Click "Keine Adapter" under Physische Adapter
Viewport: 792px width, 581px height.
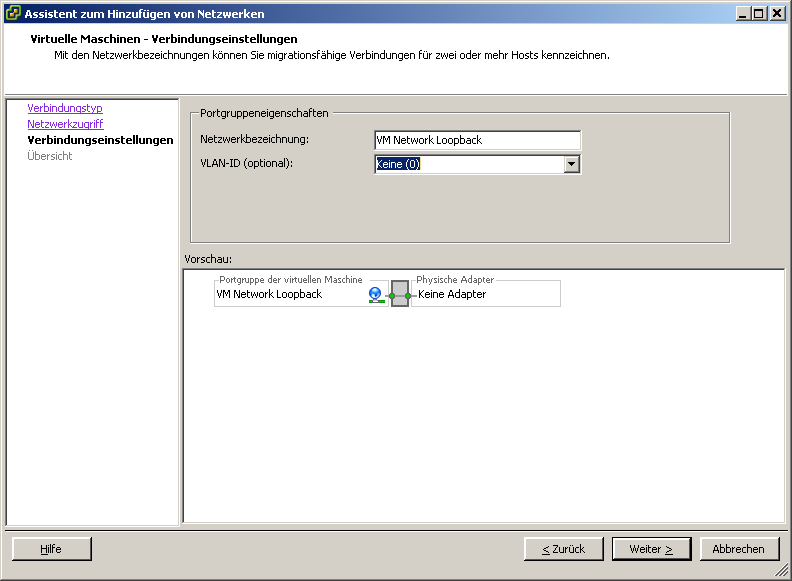click(x=452, y=295)
